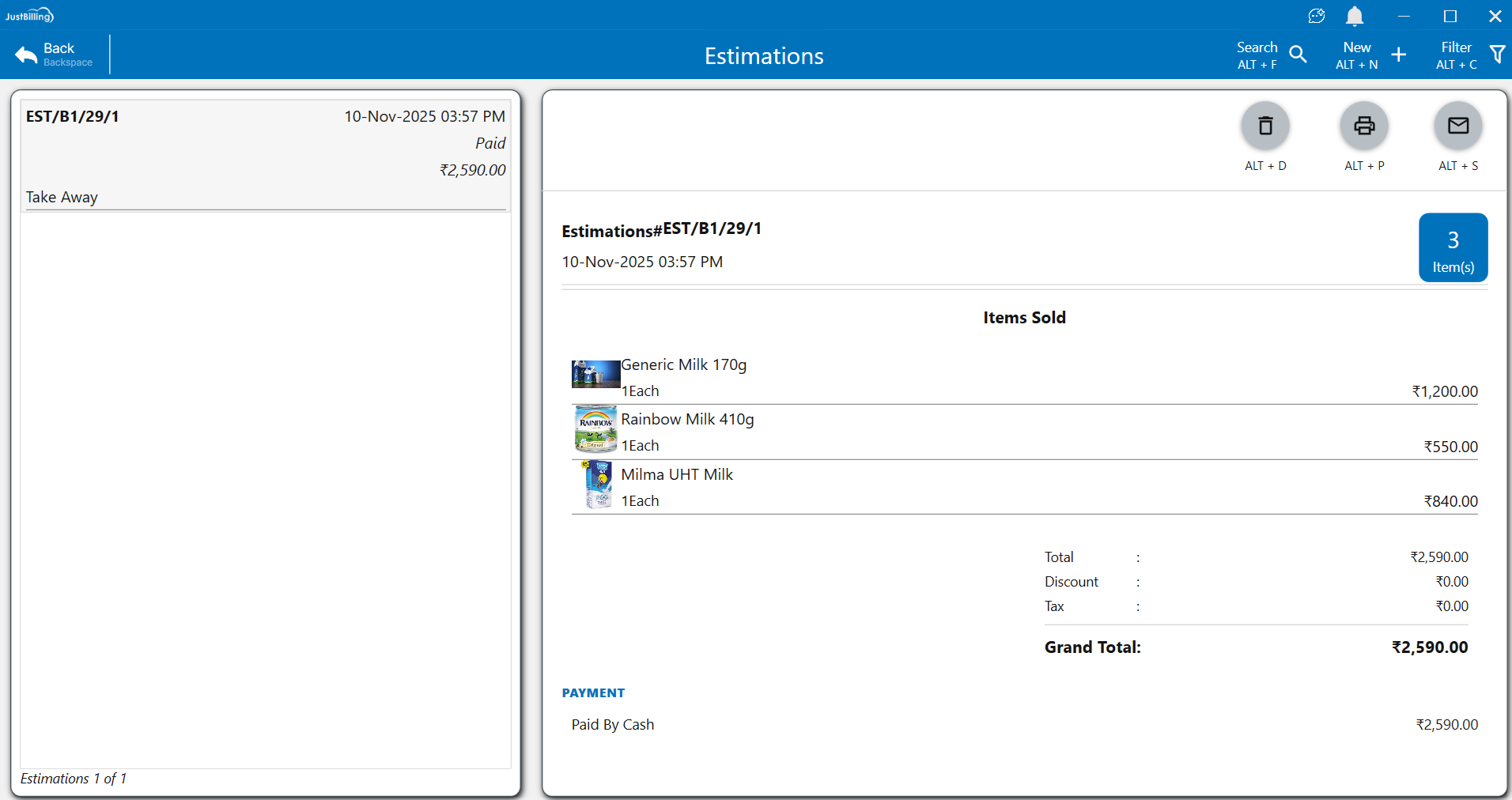This screenshot has width=1512, height=800.
Task: Open the Filter funnel icon
Action: [1497, 55]
